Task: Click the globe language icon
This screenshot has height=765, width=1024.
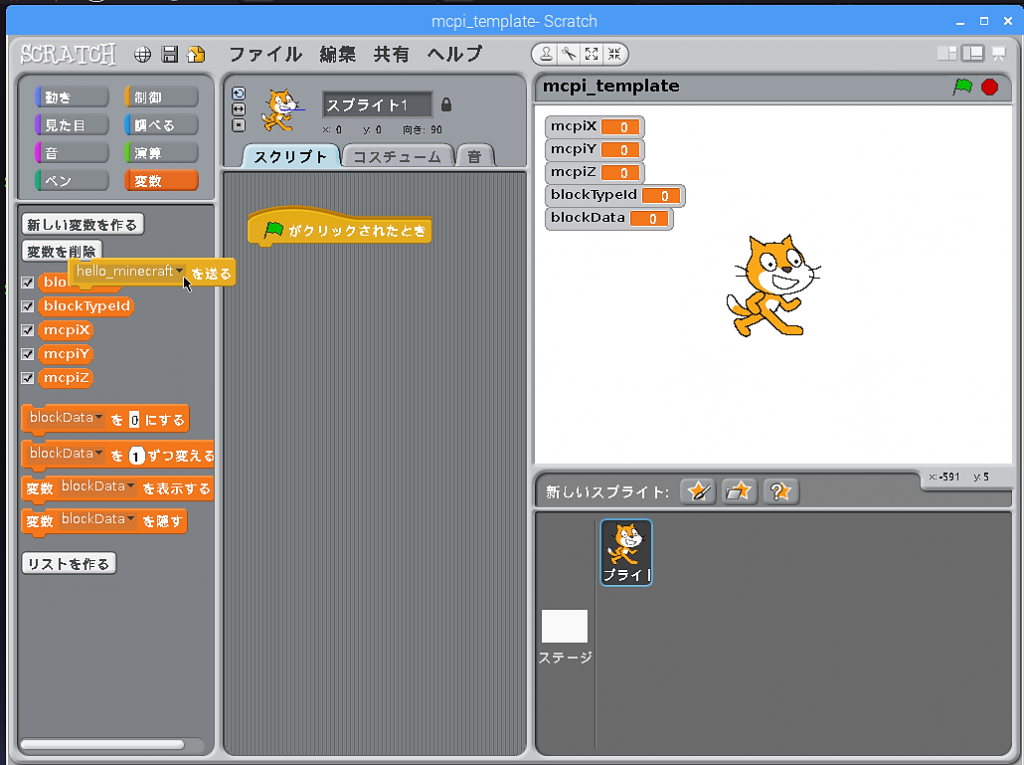Action: click(x=143, y=54)
